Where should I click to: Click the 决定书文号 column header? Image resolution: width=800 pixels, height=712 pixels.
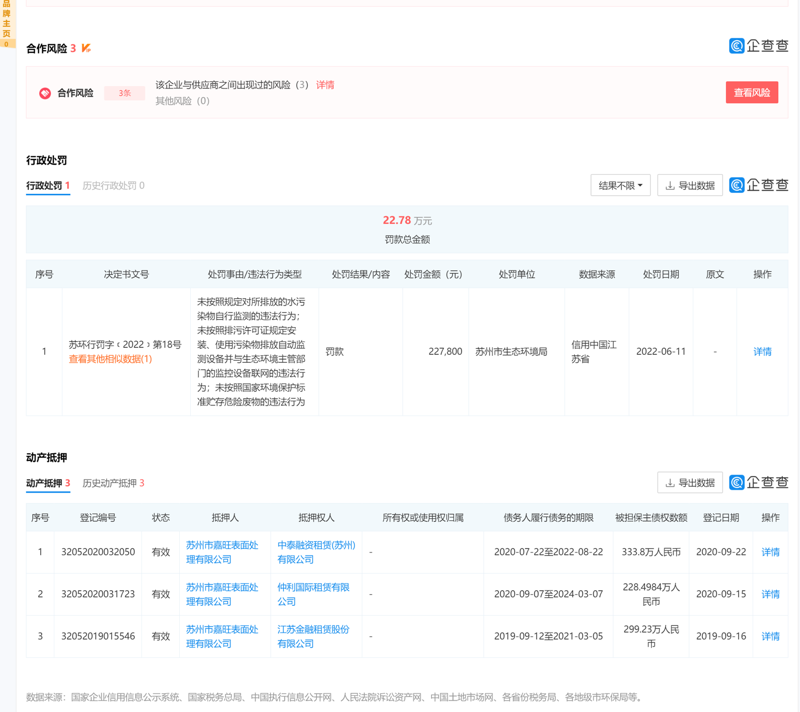click(126, 274)
